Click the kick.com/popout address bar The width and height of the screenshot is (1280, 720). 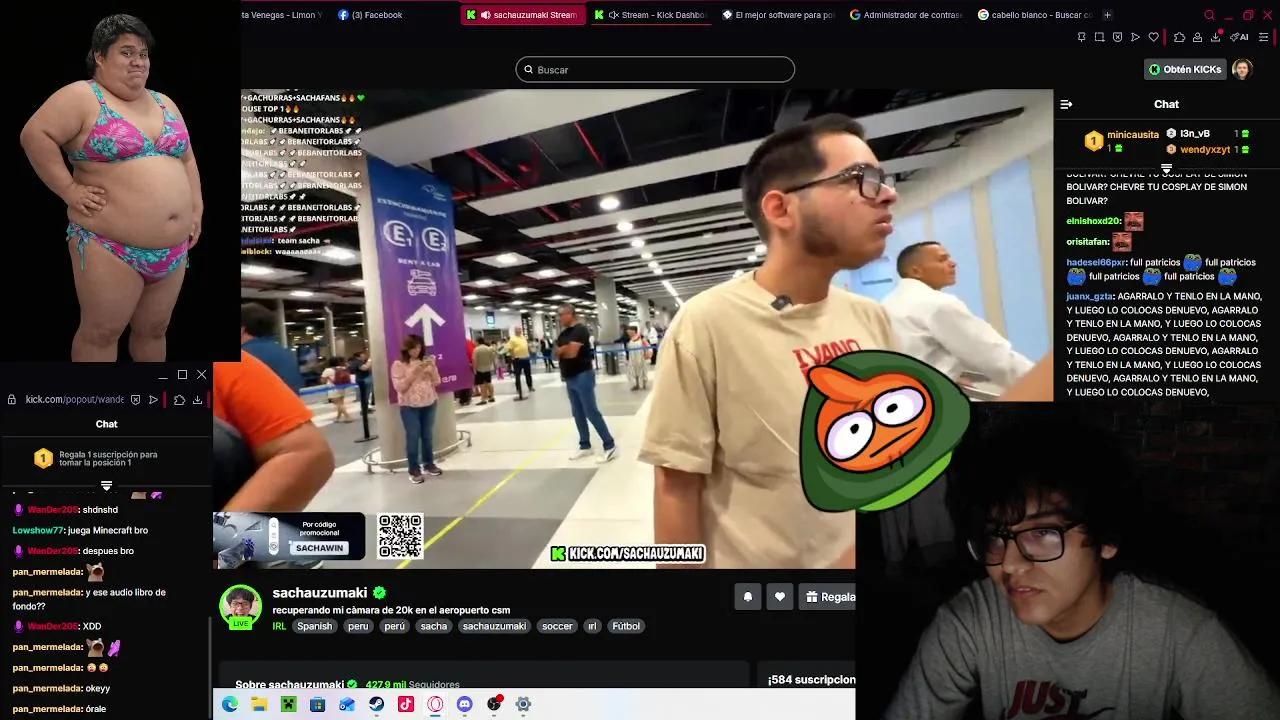(x=75, y=399)
